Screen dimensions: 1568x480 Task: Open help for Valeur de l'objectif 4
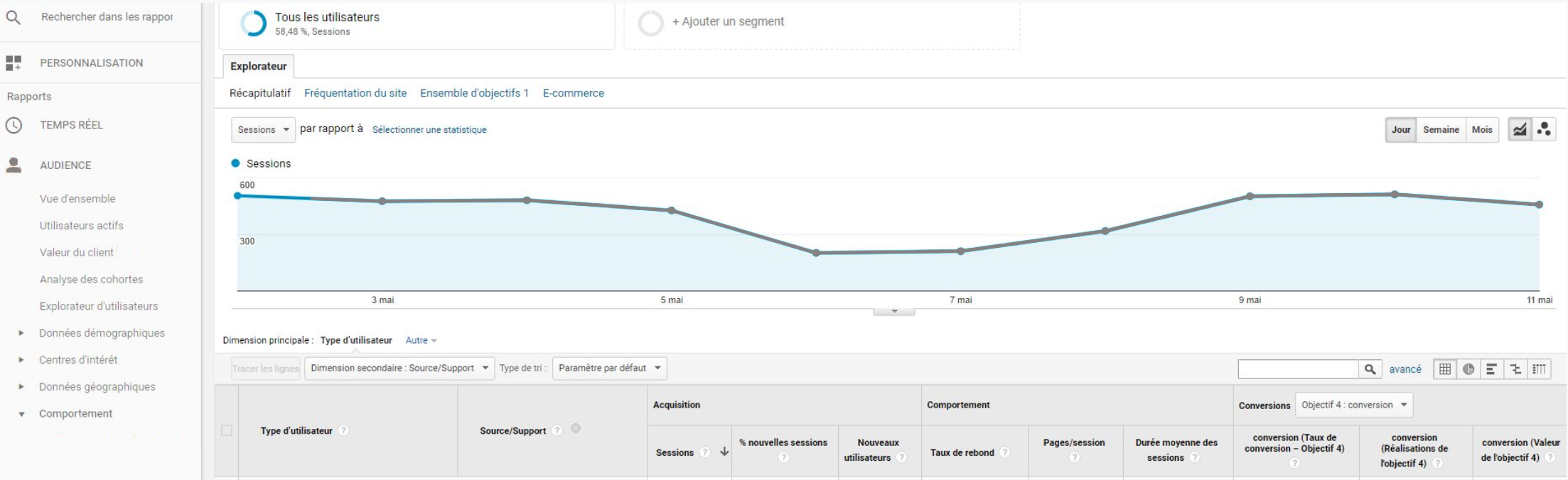click(1550, 457)
